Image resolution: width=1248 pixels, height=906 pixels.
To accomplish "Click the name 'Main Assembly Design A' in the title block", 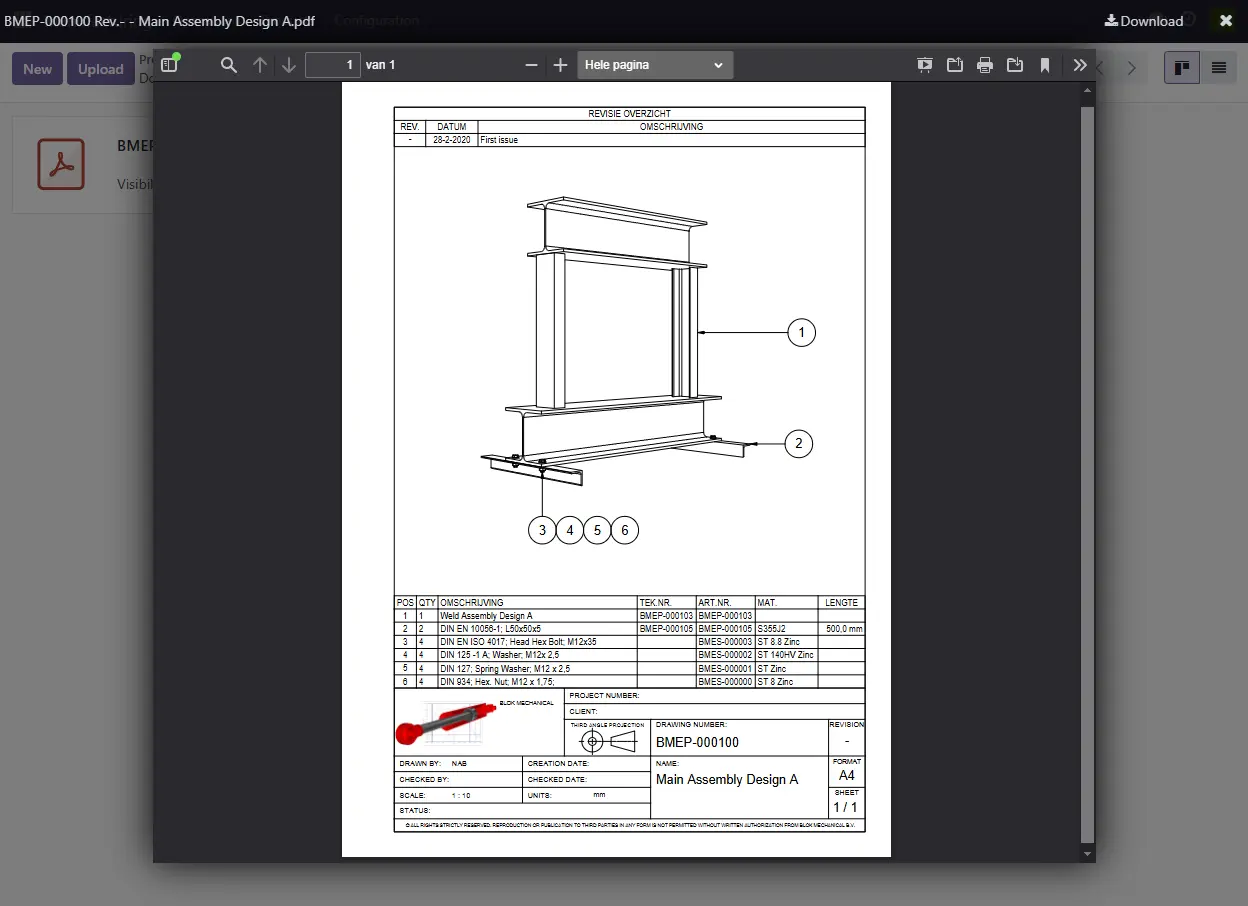I will coord(727,779).
